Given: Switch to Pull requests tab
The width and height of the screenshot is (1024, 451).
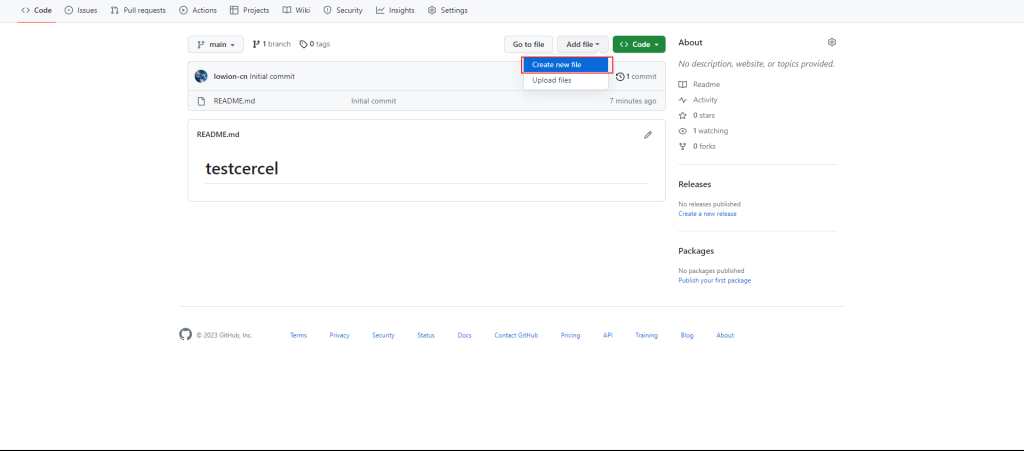Looking at the screenshot, I should tap(138, 10).
